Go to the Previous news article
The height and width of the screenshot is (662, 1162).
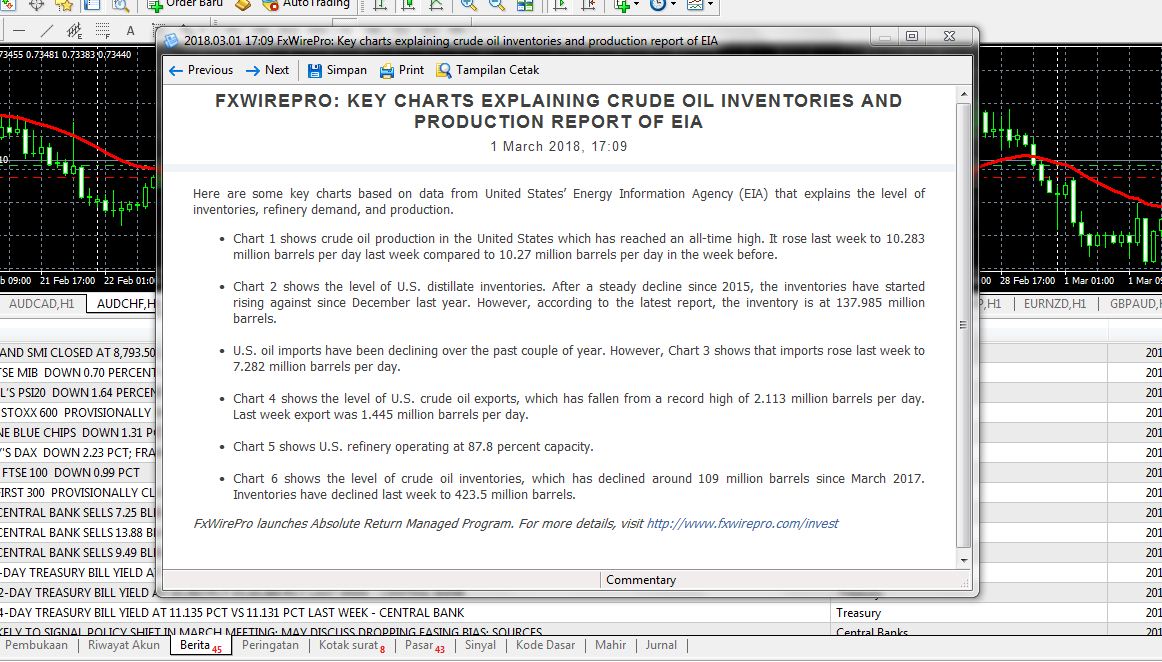(201, 70)
